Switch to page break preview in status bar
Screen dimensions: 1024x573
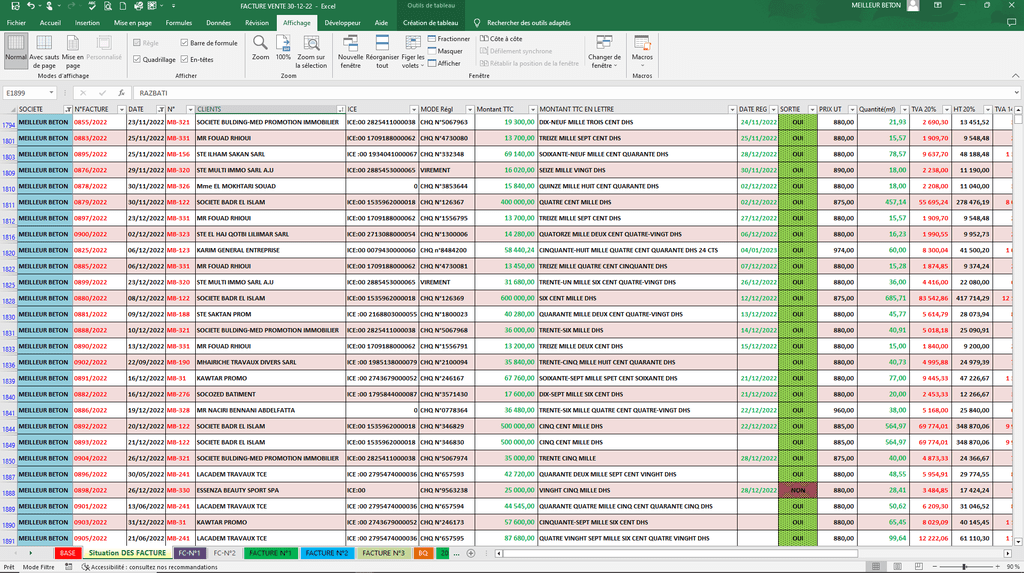919,566
